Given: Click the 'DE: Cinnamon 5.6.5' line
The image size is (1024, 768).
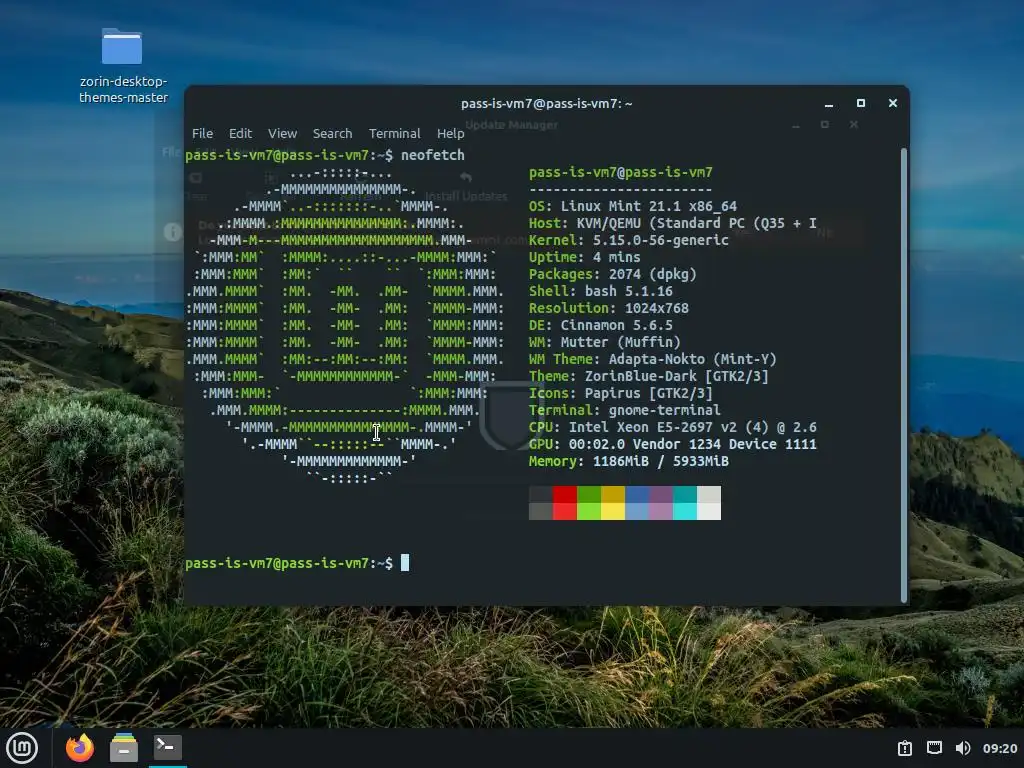Looking at the screenshot, I should 601,325.
